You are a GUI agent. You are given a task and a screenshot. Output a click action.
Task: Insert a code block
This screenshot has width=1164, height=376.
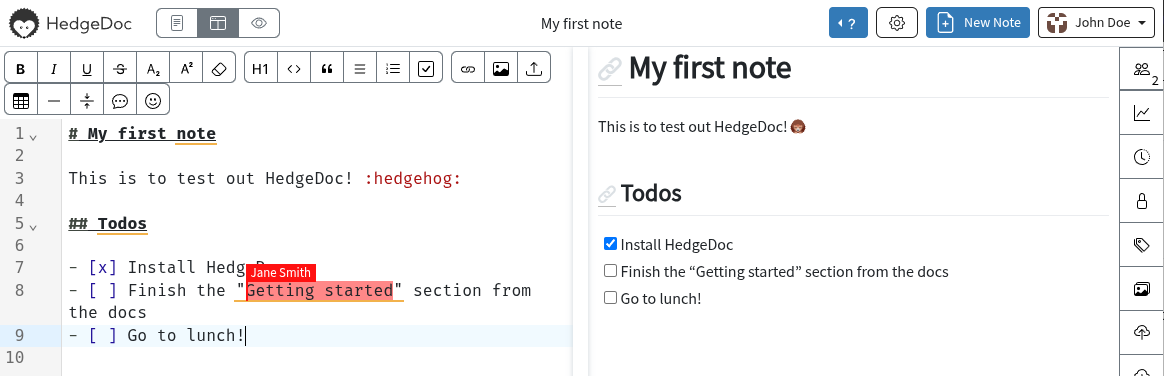point(293,69)
